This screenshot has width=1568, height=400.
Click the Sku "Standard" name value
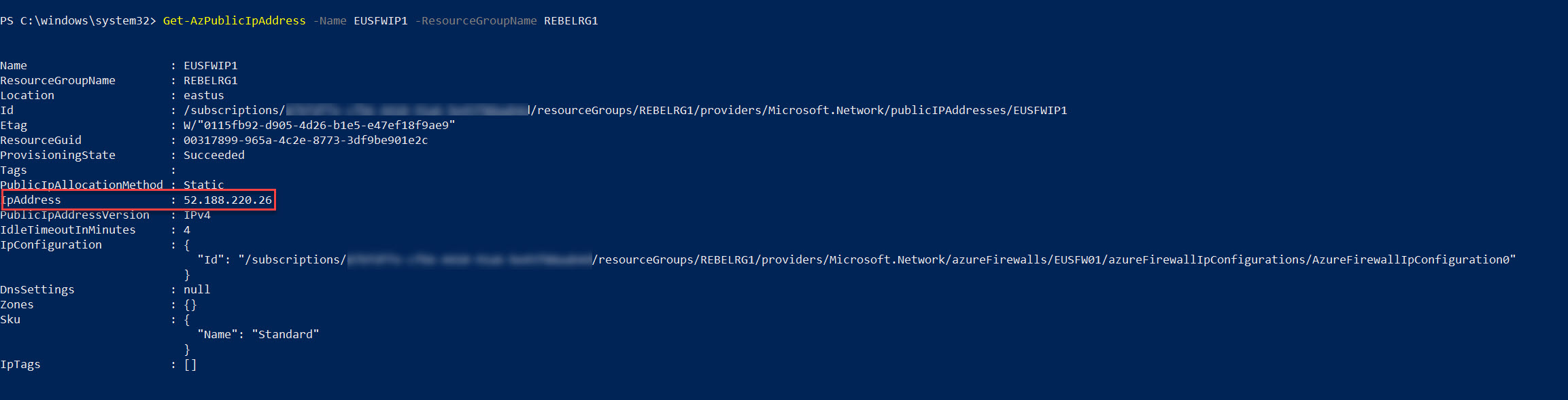[x=285, y=335]
